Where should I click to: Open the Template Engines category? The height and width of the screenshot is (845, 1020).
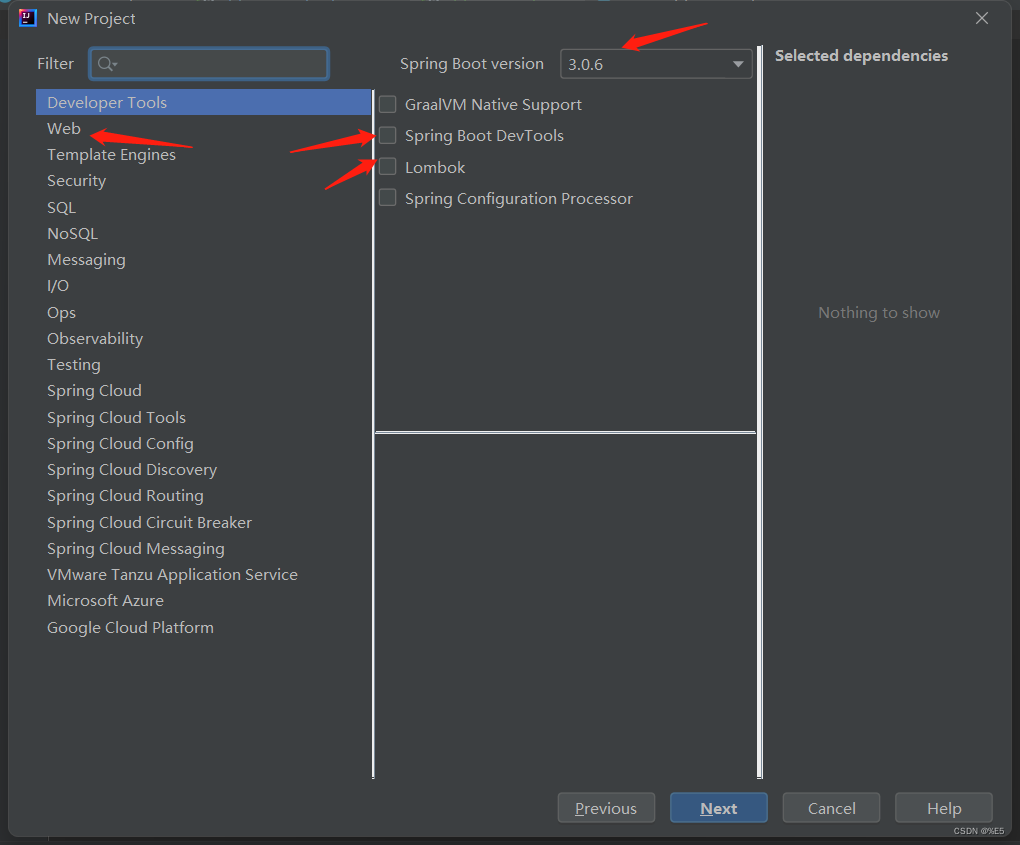(204, 155)
